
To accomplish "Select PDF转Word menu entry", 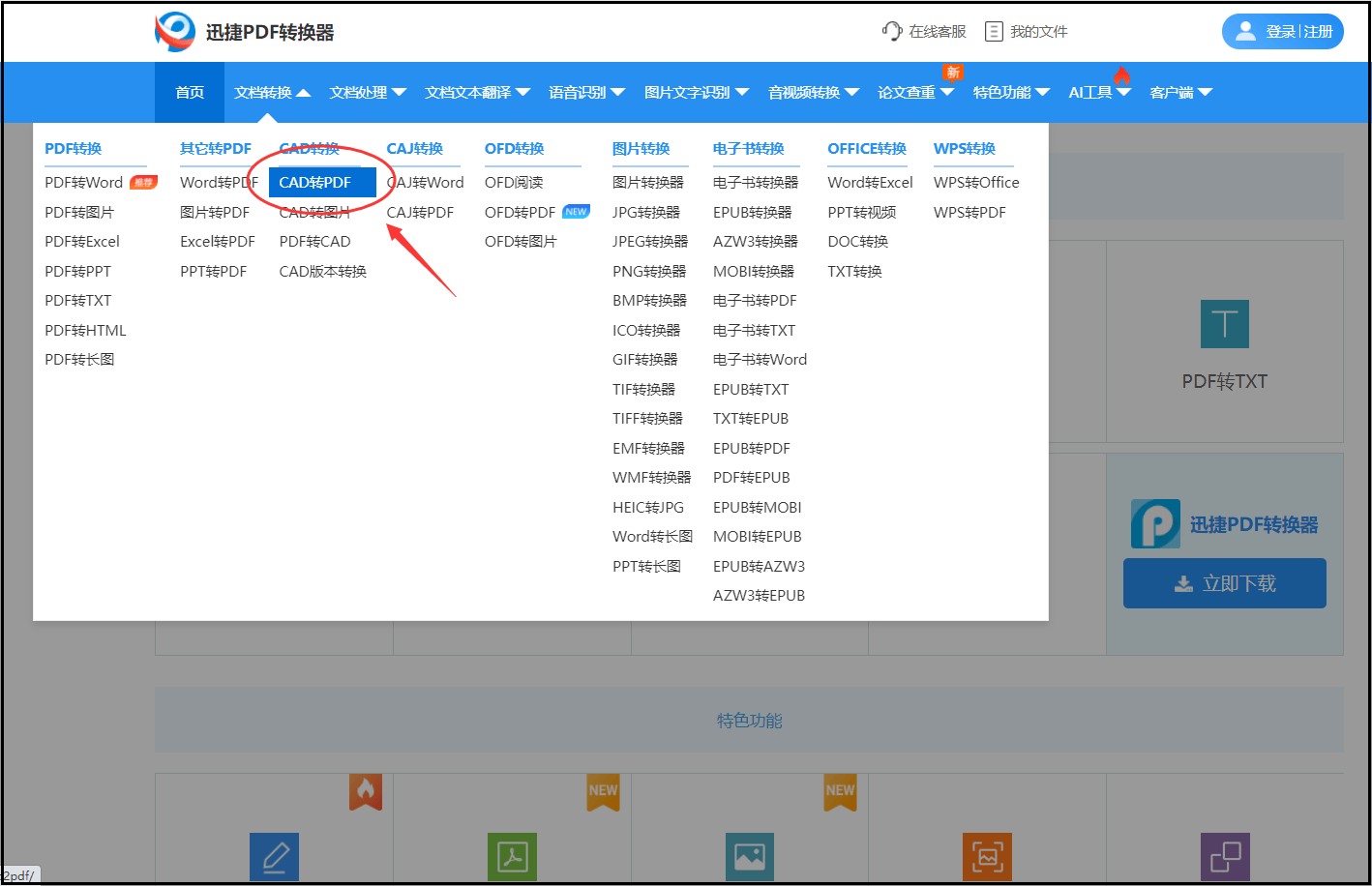I will [84, 182].
